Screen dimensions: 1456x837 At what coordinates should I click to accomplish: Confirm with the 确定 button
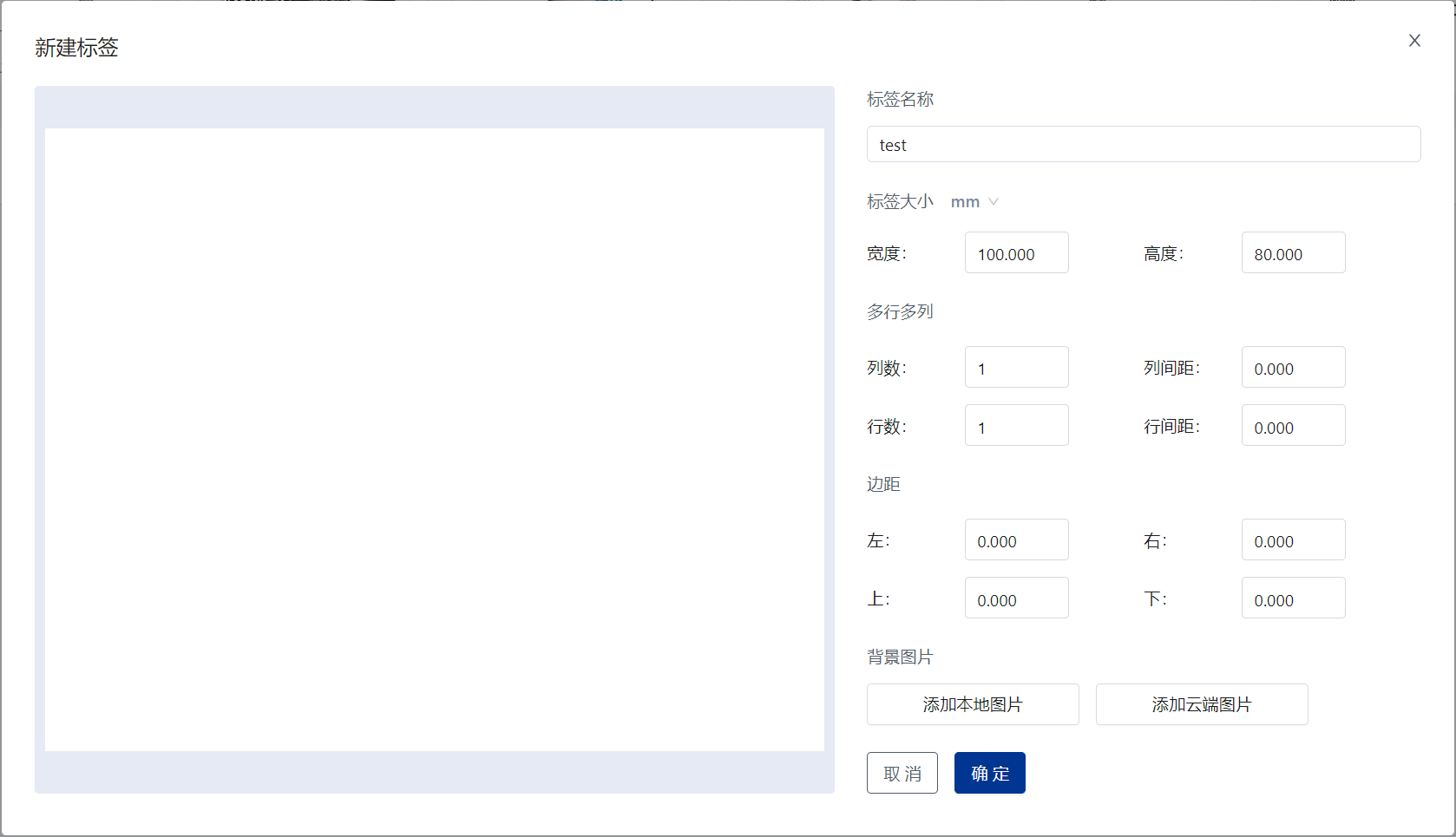[x=989, y=773]
